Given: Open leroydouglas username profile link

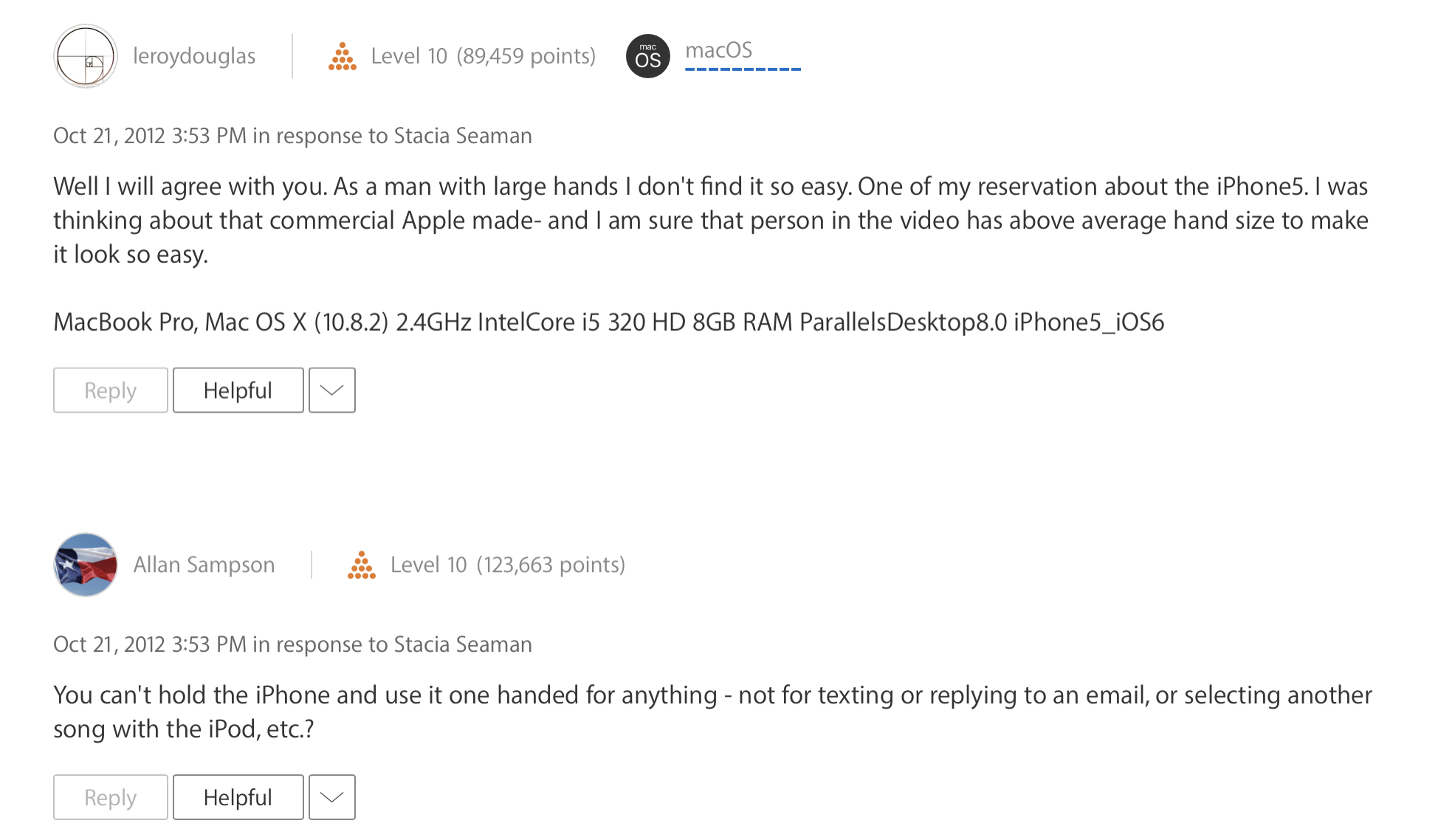Looking at the screenshot, I should click(194, 56).
